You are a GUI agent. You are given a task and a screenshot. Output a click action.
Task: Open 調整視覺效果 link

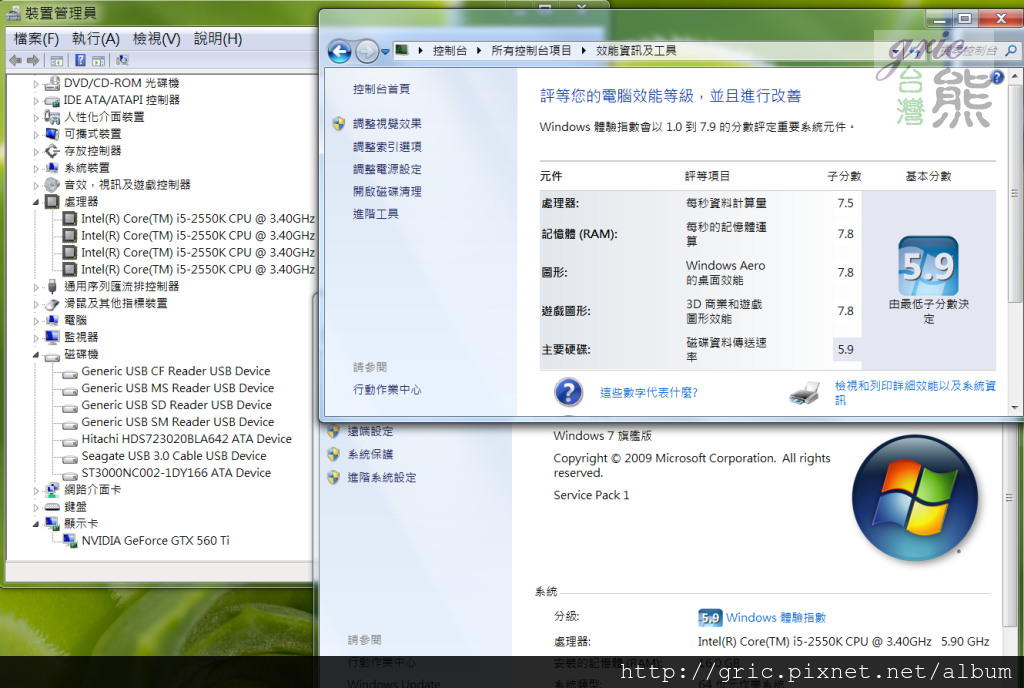[387, 123]
